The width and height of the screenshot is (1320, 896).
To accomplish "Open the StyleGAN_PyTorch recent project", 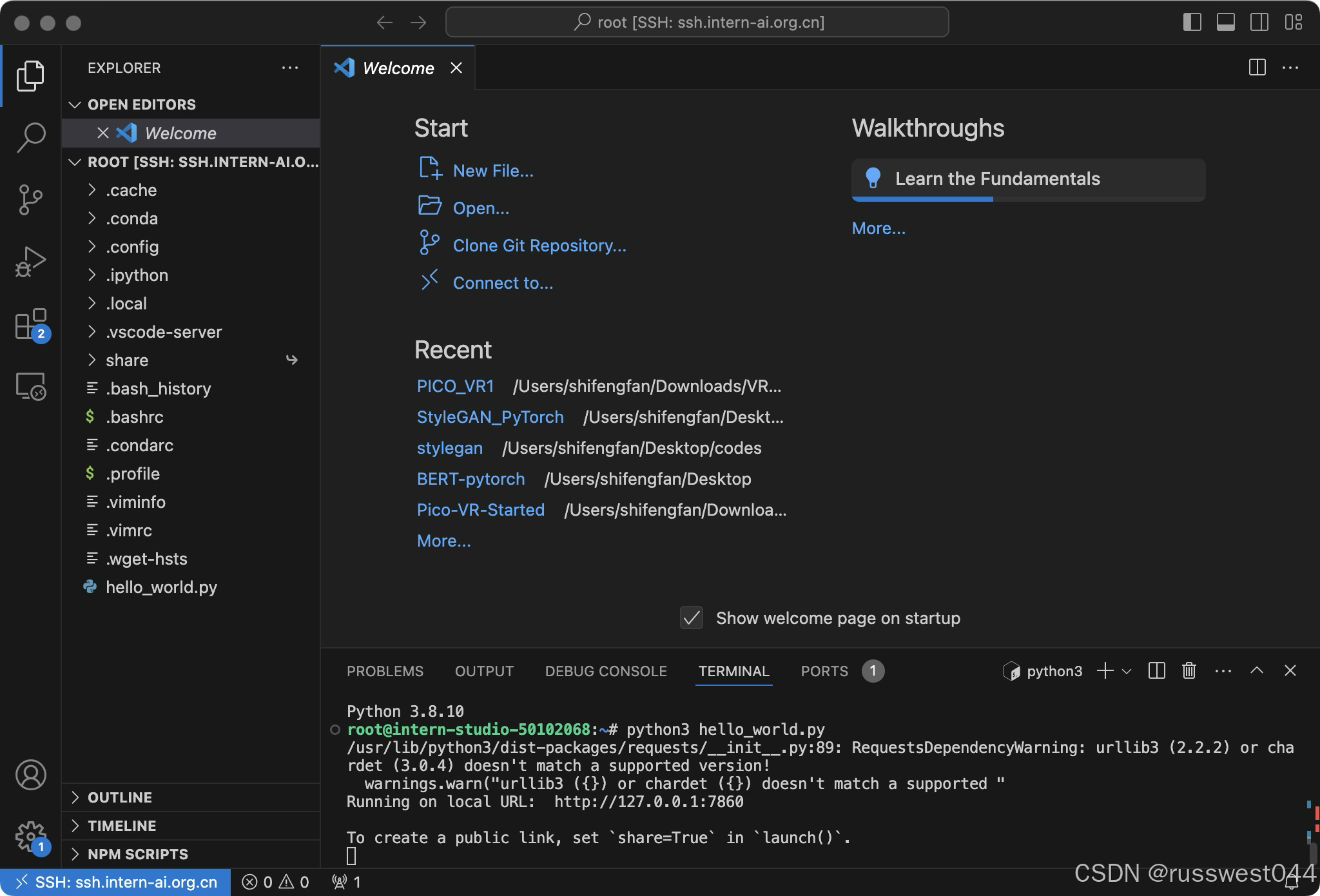I will click(x=490, y=417).
